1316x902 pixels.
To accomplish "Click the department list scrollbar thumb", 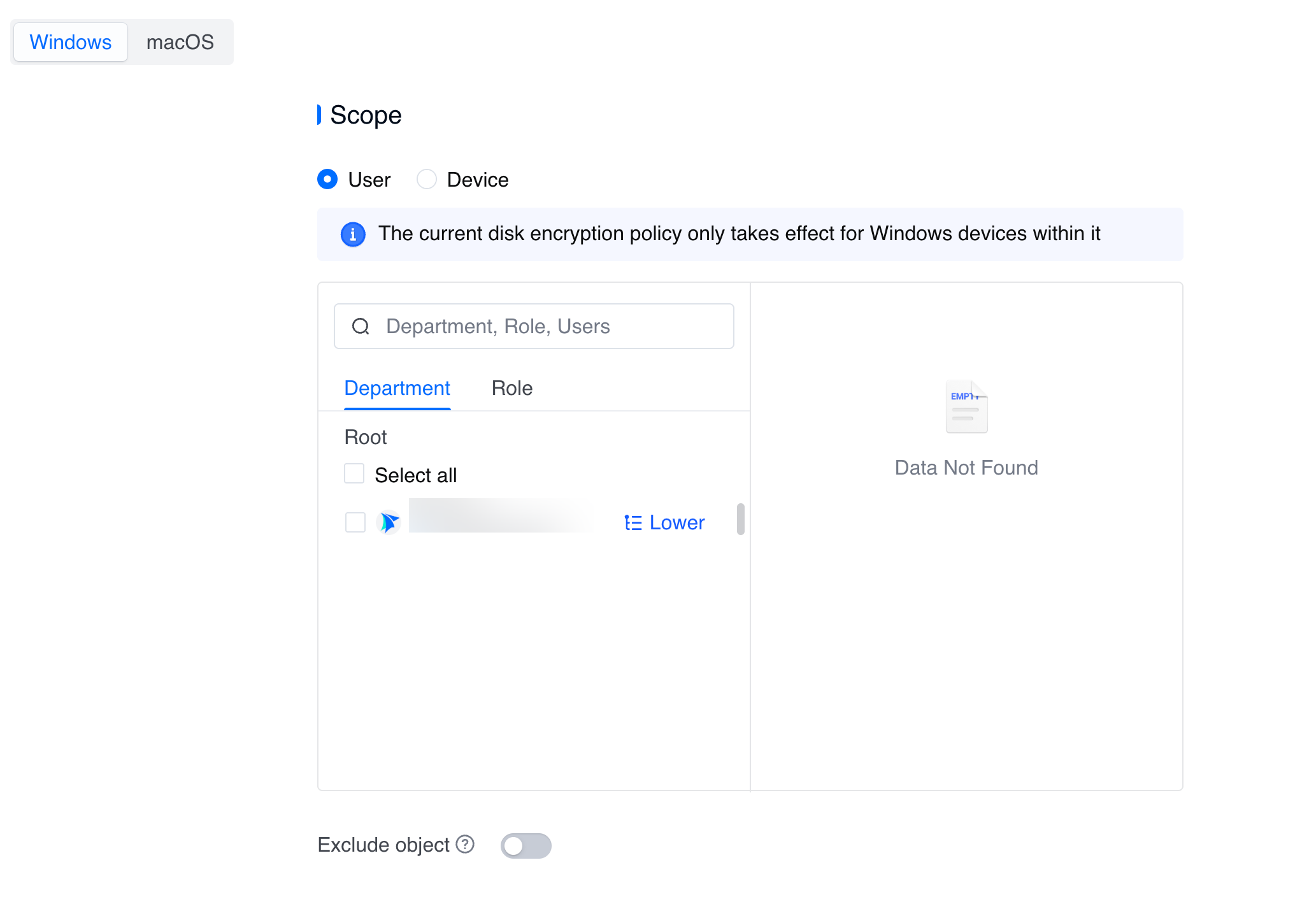I will (740, 519).
